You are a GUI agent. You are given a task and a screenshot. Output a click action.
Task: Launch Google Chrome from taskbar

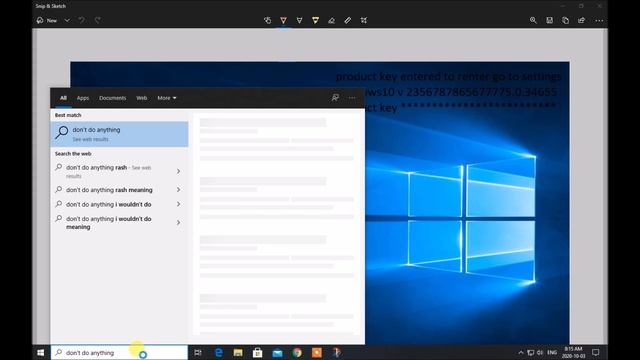(x=297, y=353)
